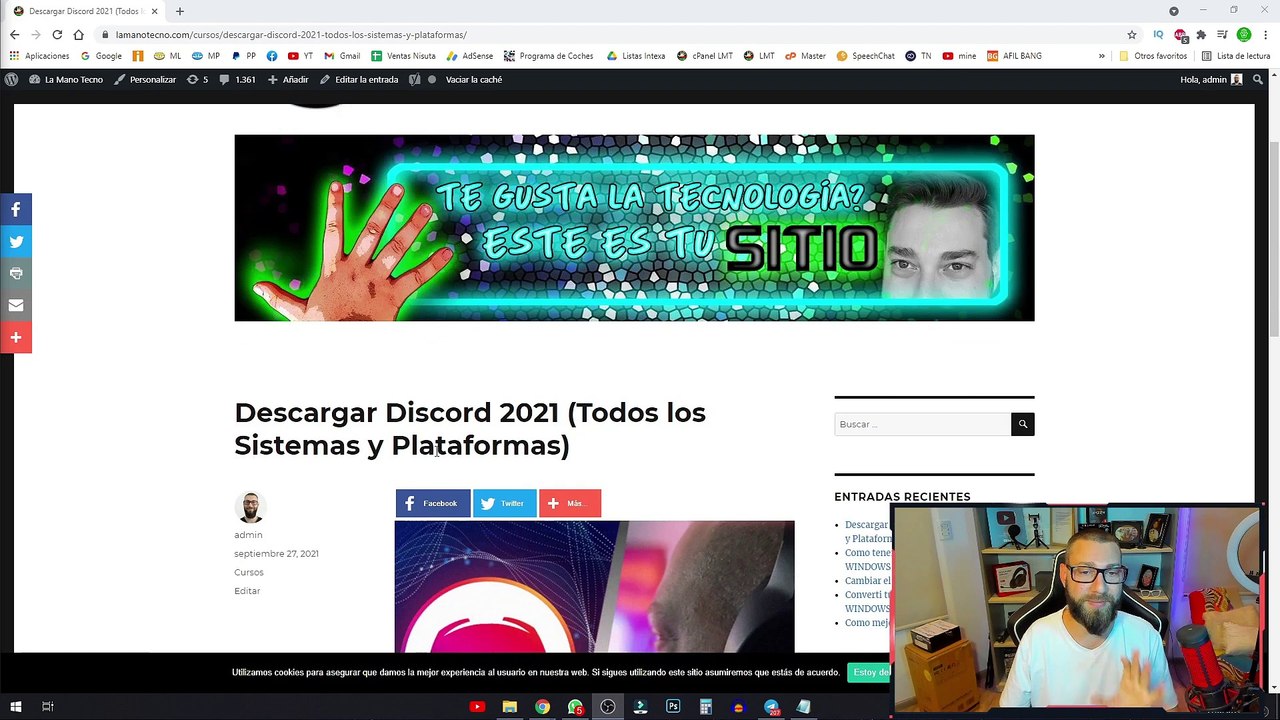Open YouTube from the taskbar

[x=477, y=707]
